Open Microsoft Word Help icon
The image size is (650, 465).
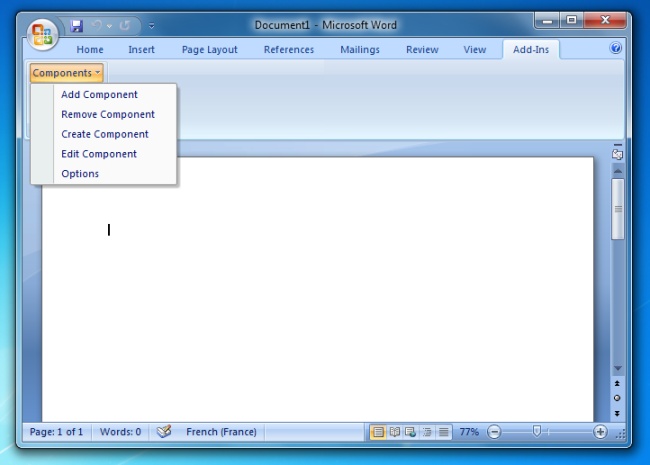coord(616,48)
